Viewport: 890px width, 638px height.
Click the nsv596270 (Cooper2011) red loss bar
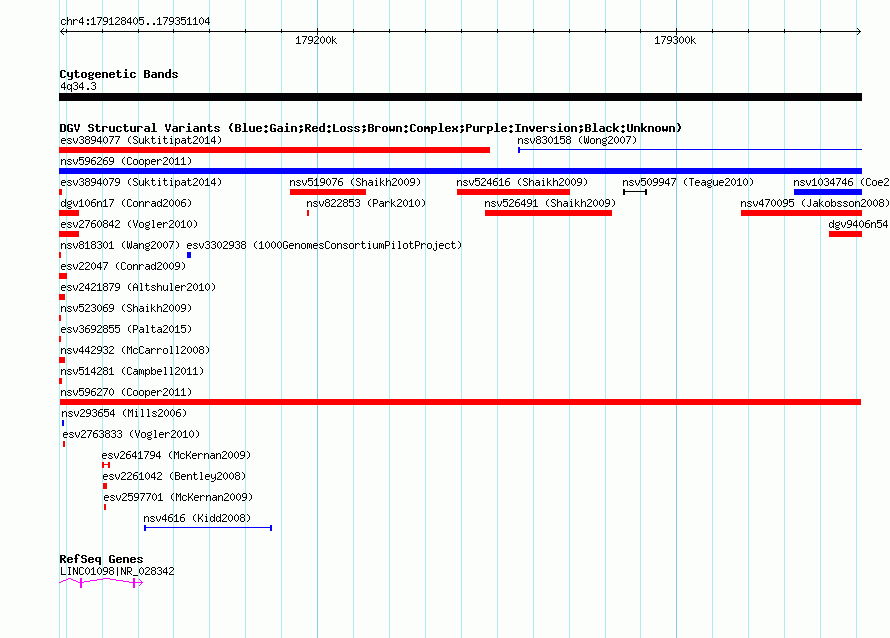(460, 402)
